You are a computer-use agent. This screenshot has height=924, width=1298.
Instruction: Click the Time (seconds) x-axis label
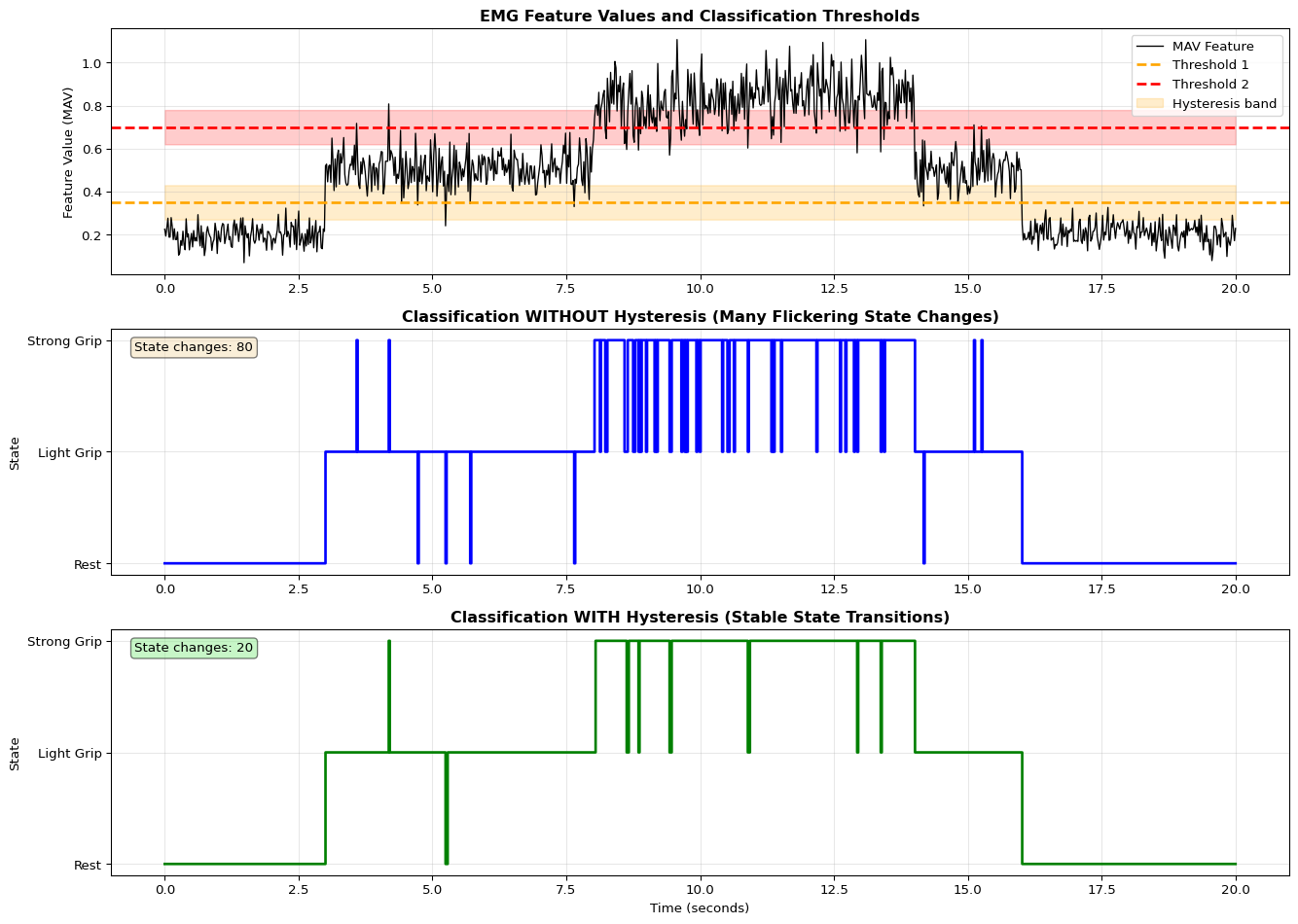(700, 908)
